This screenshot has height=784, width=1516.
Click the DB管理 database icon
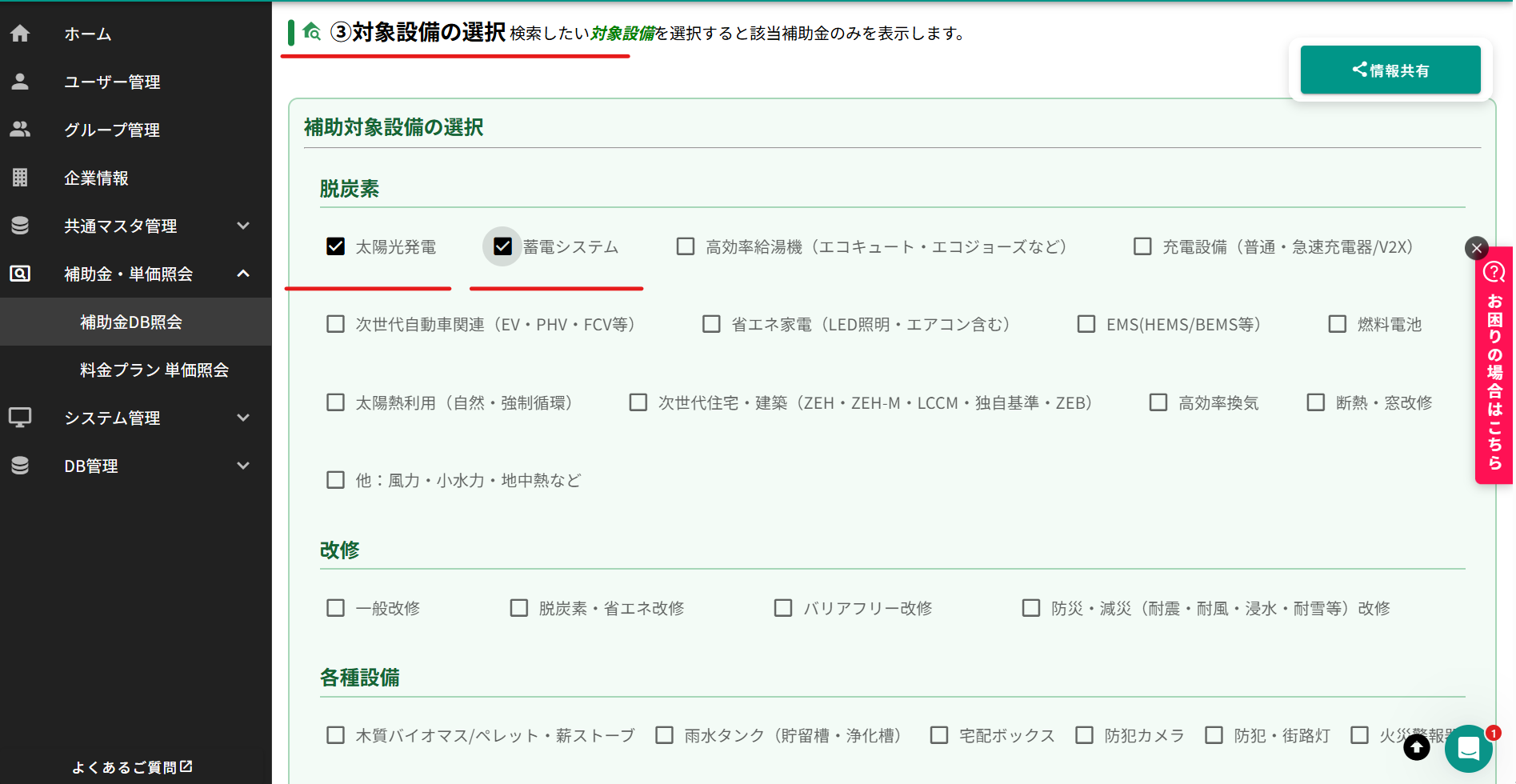pos(20,466)
